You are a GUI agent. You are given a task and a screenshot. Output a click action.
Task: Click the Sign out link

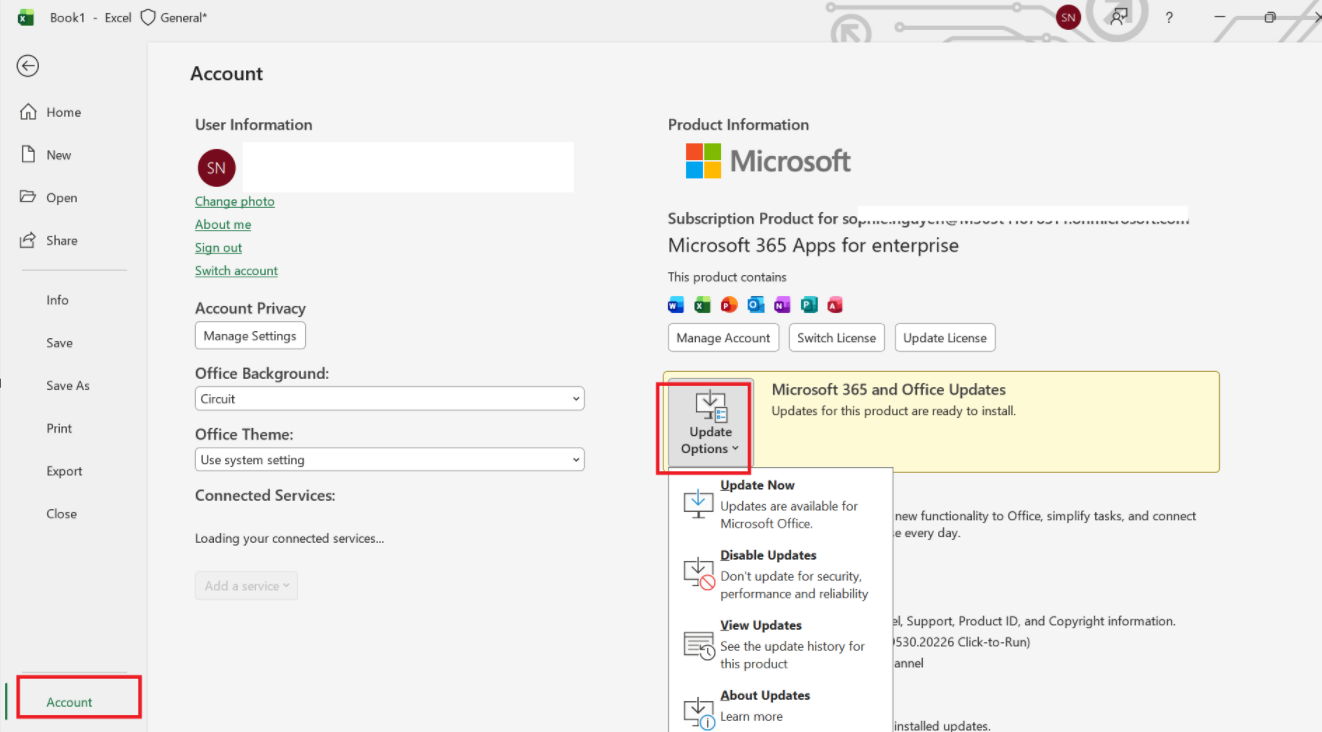(x=219, y=248)
